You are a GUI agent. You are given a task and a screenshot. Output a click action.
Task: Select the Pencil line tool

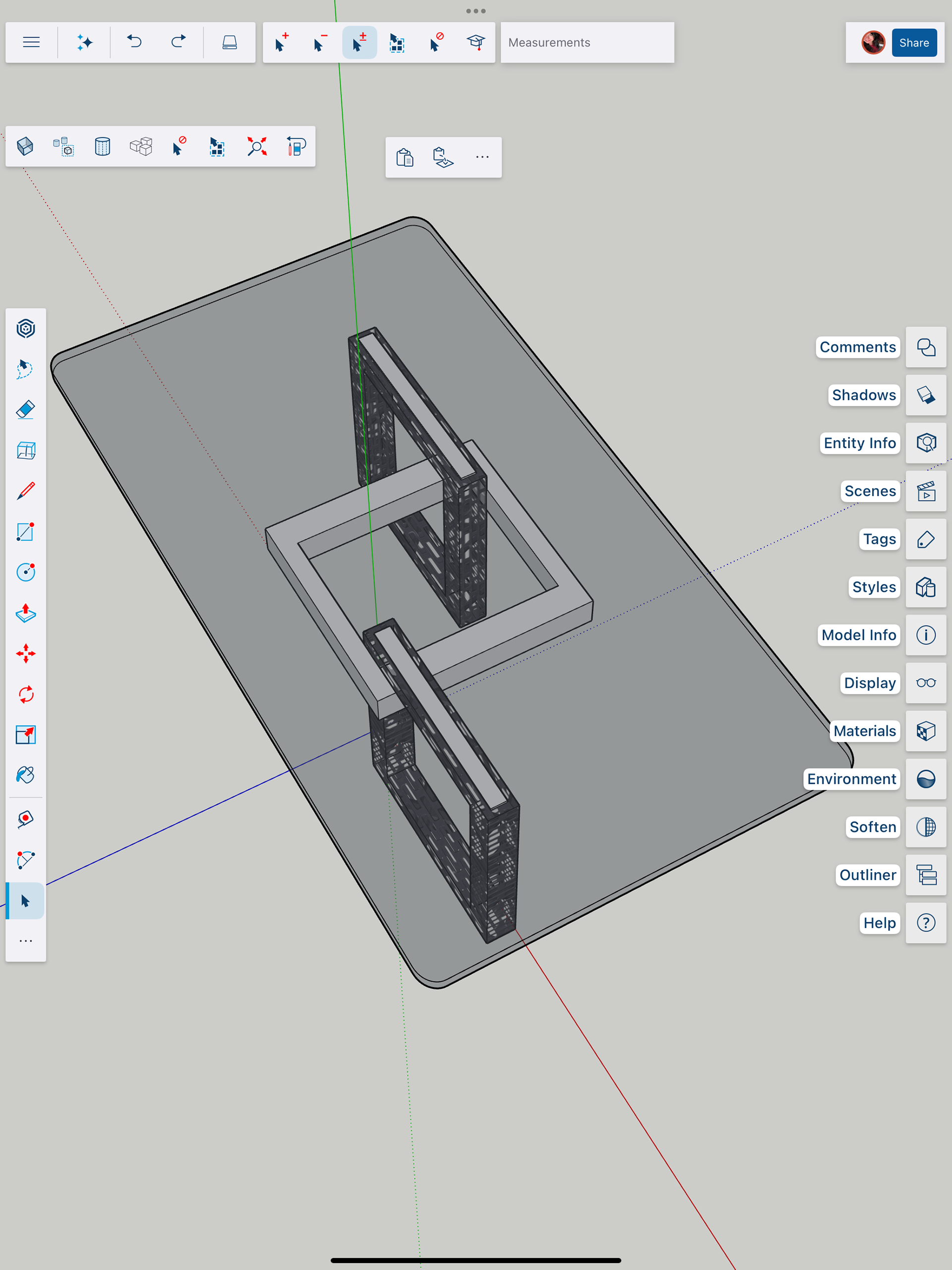(26, 492)
